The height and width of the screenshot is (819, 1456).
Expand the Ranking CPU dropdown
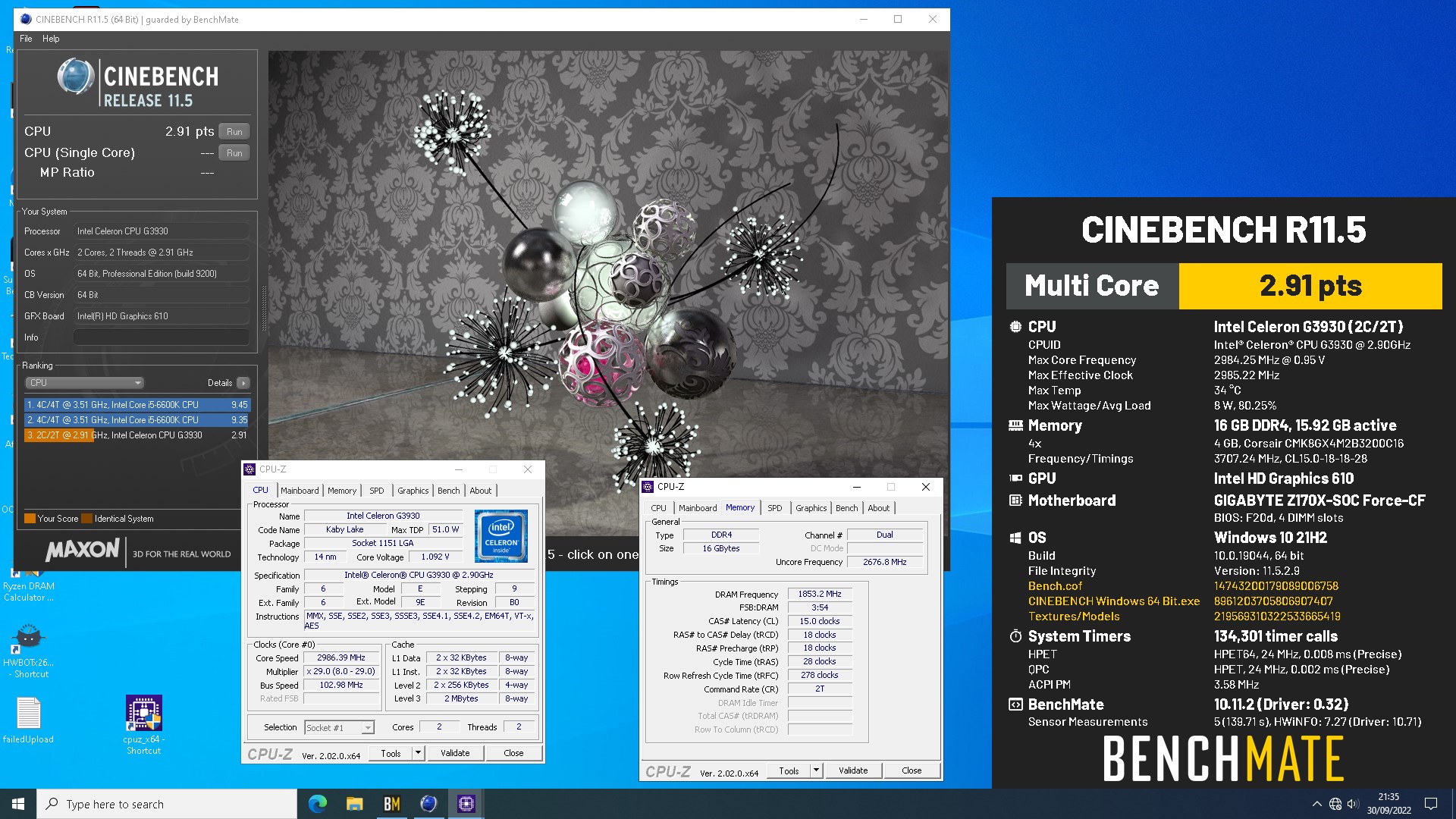tap(84, 383)
